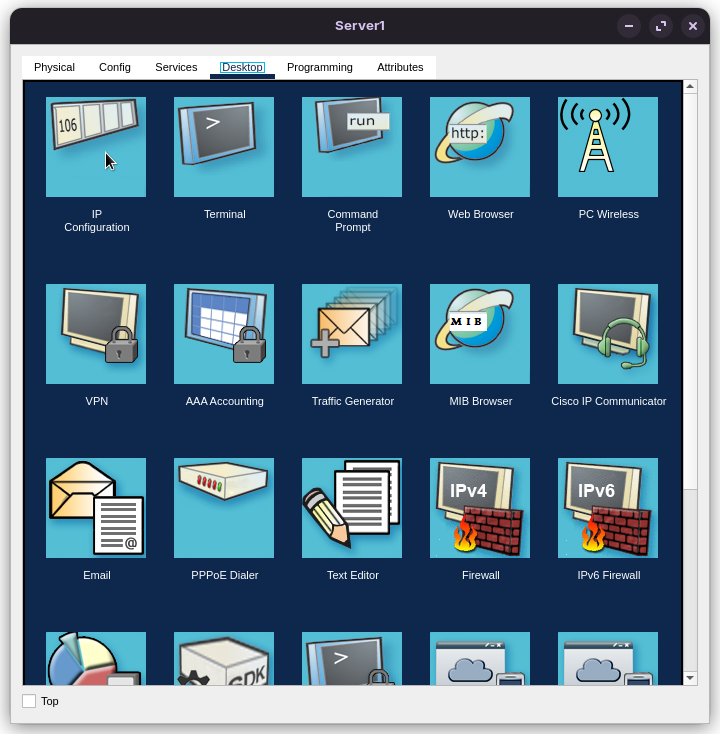Viewport: 720px width, 734px height.
Task: Click the 'Cisco IP Communicator' label text
Action: pyautogui.click(x=609, y=401)
